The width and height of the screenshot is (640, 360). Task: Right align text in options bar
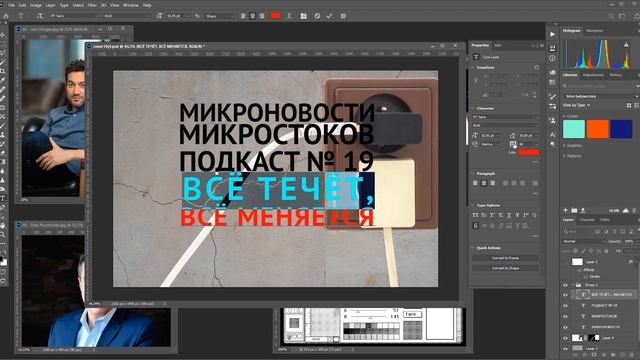[x=262, y=16]
